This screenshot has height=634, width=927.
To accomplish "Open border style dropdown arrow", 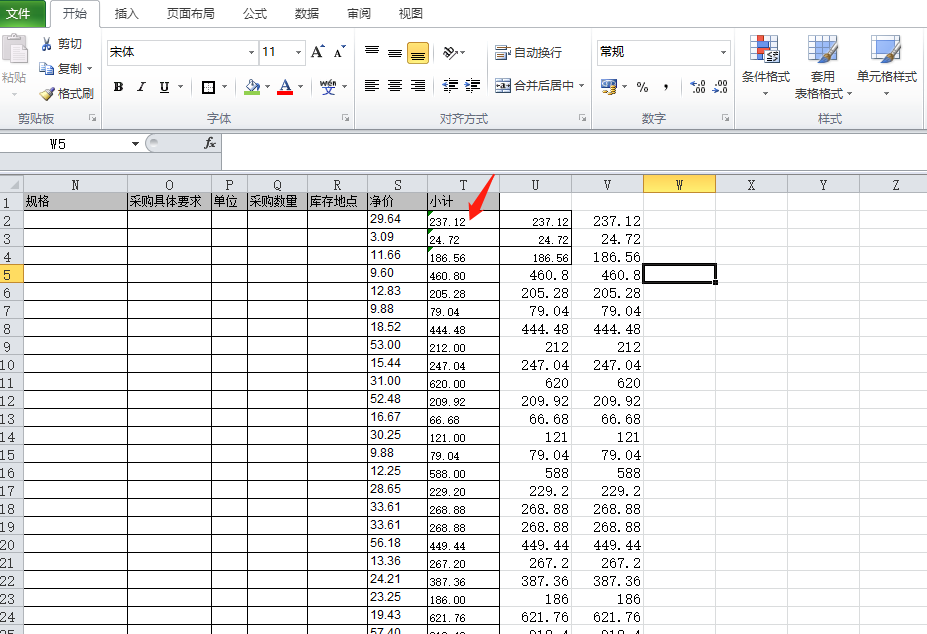I will click(x=225, y=87).
